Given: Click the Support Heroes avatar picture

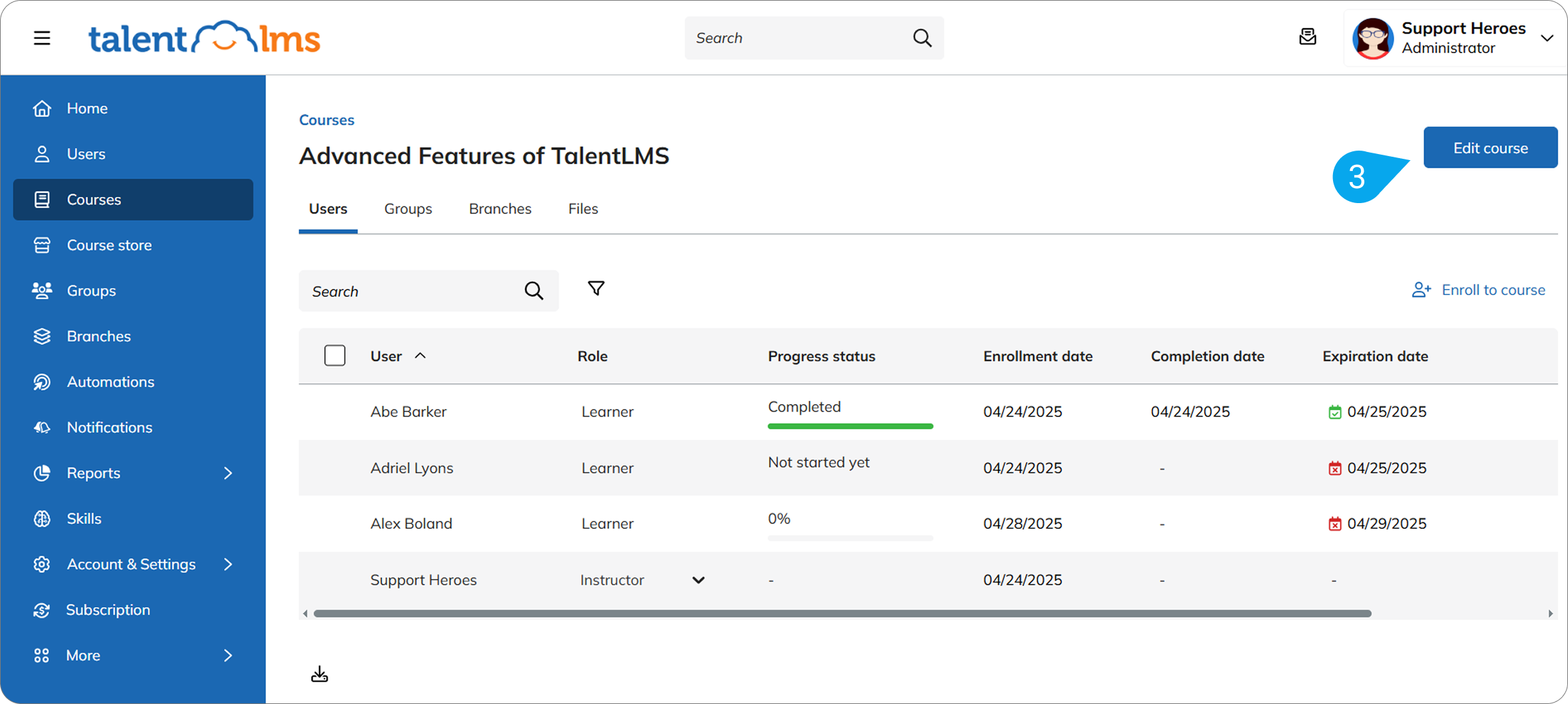Looking at the screenshot, I should 1372,38.
